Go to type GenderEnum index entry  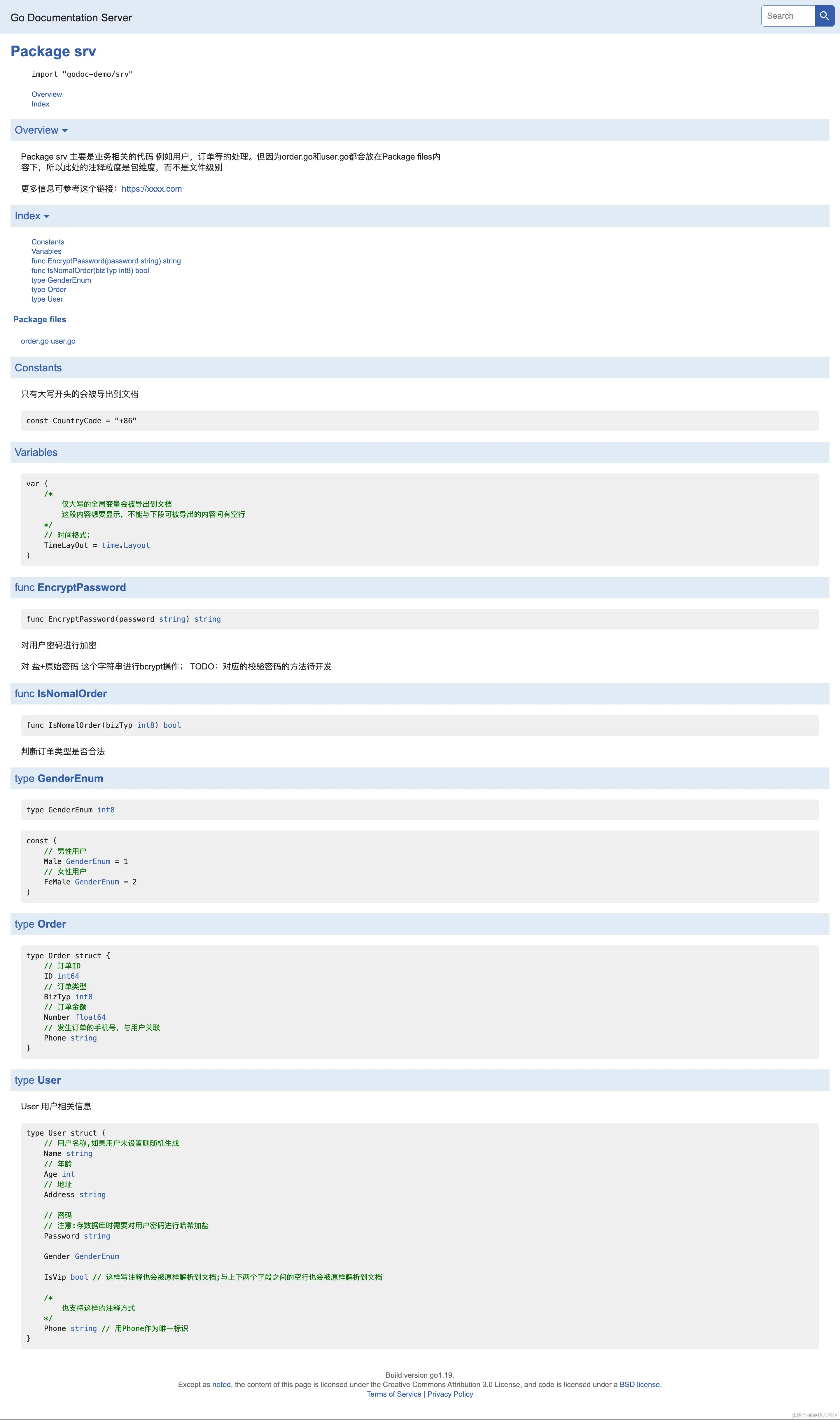coord(61,280)
